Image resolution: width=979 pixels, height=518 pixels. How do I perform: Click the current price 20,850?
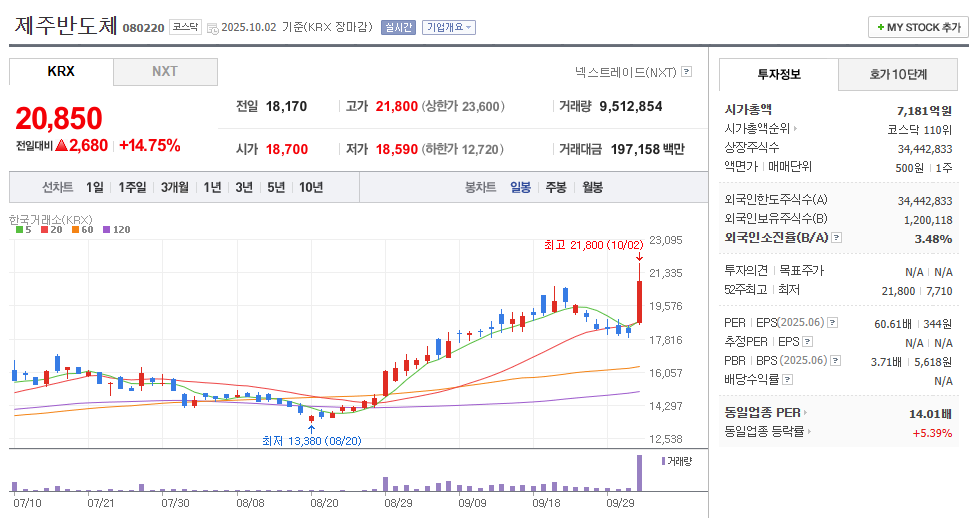[59, 119]
